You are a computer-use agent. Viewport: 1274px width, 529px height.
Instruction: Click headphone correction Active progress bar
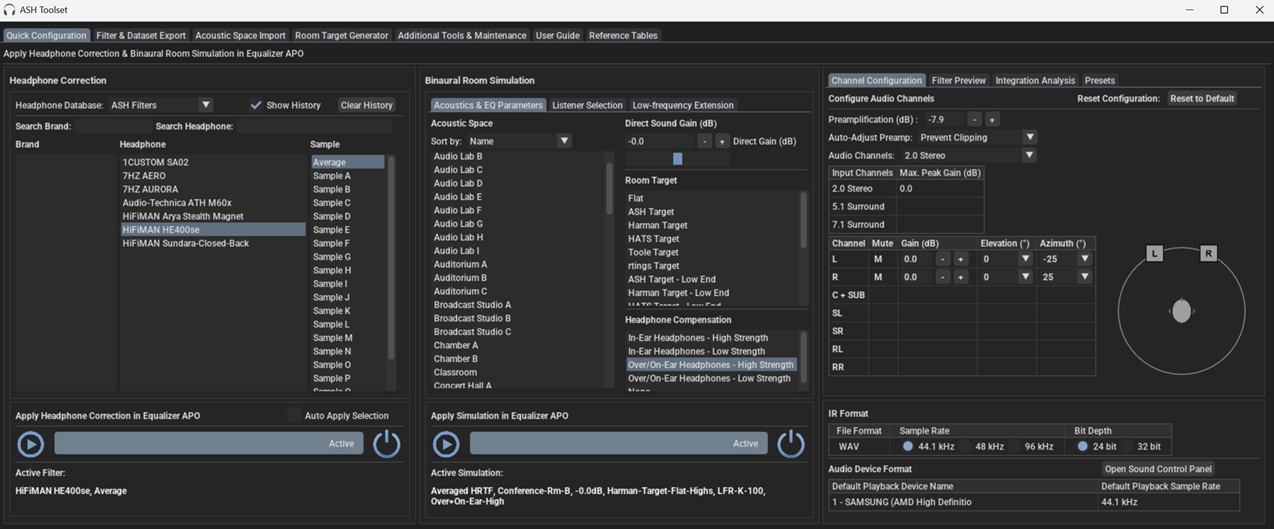[208, 444]
